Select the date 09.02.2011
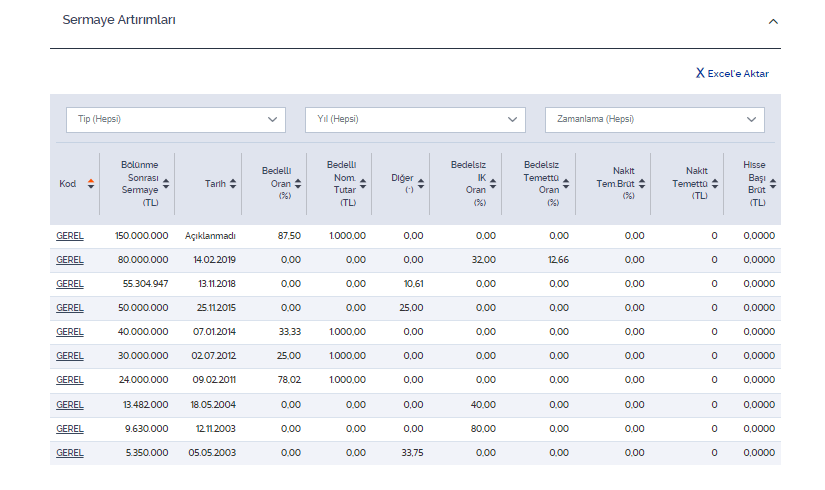825x490 pixels. point(214,380)
